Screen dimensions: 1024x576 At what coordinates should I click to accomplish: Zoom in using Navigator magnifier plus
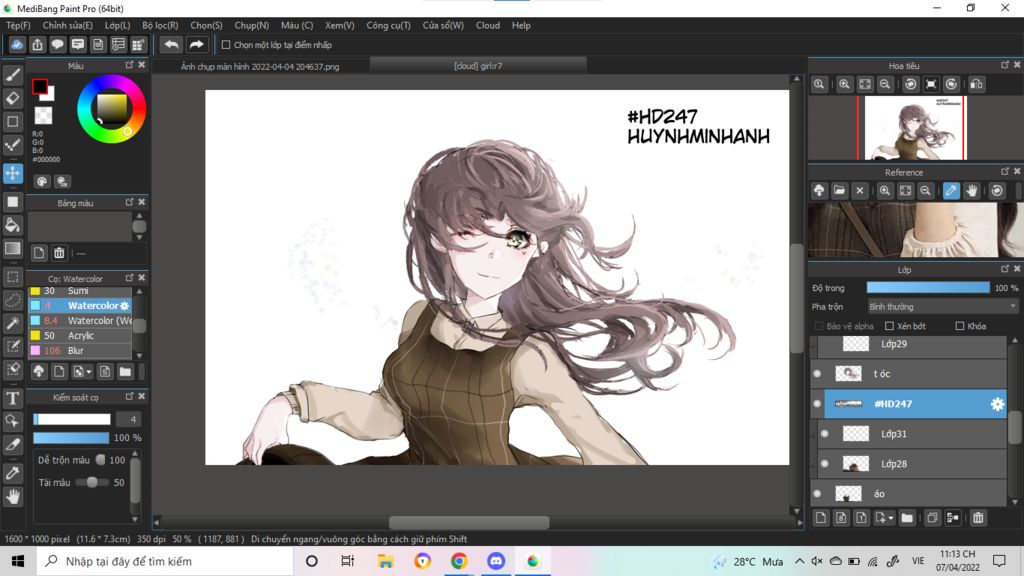click(x=844, y=84)
